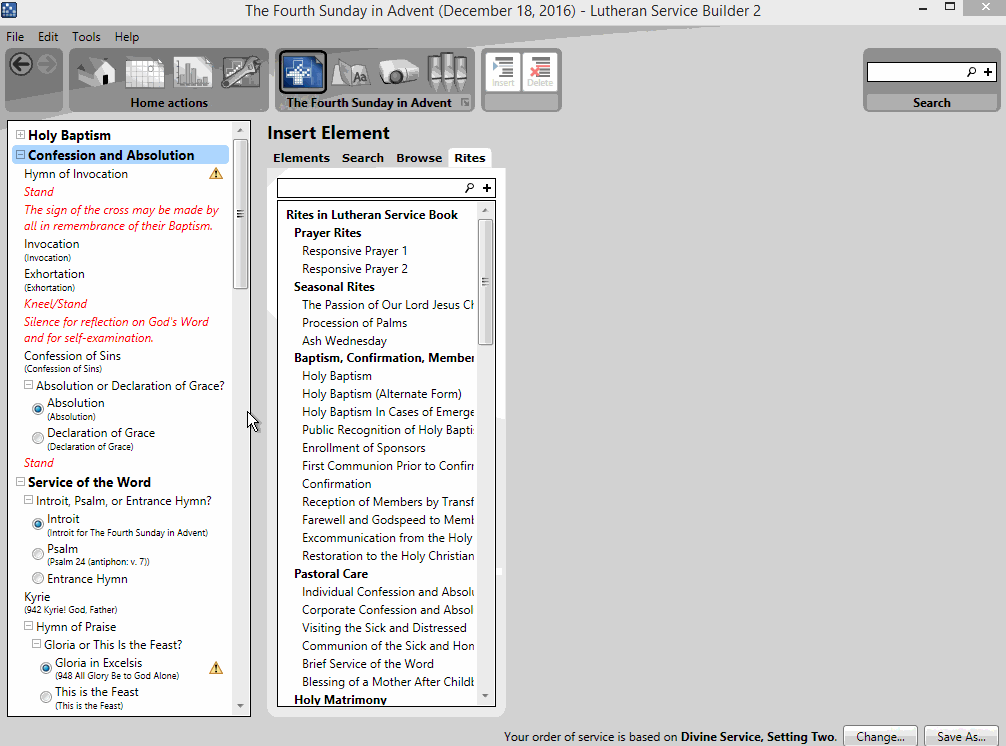Select Ash Wednesday rite
Image resolution: width=1006 pixels, height=746 pixels.
pyautogui.click(x=344, y=341)
